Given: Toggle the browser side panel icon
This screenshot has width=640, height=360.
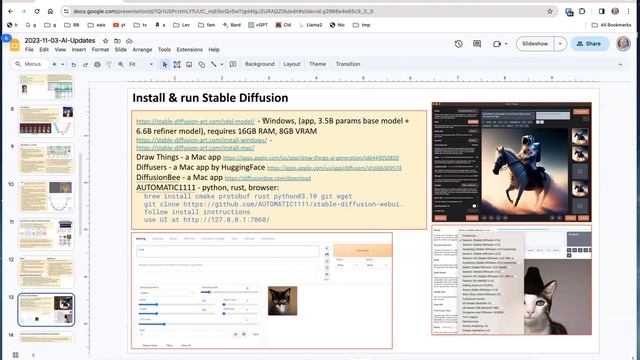Looking at the screenshot, I should click(602, 11).
